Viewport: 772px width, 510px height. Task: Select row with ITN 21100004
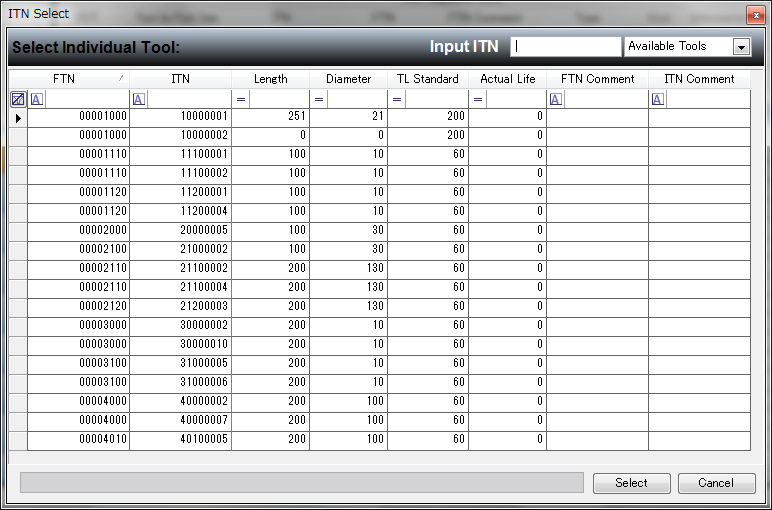(389, 287)
